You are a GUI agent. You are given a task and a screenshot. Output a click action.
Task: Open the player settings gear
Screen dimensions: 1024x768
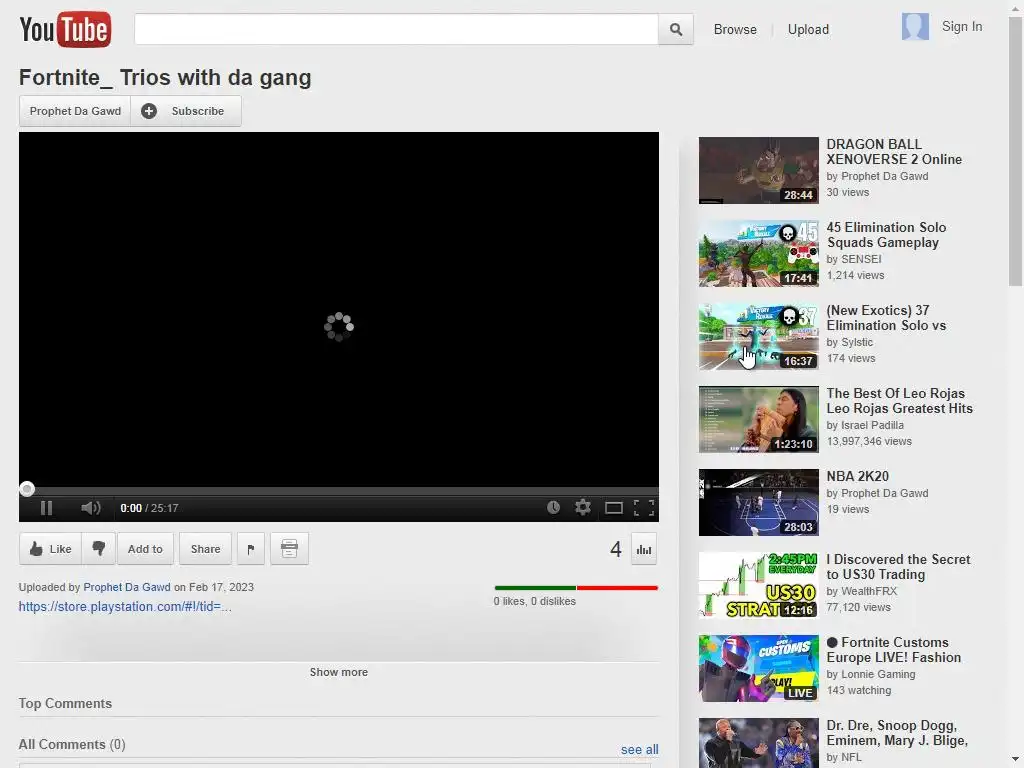(583, 507)
